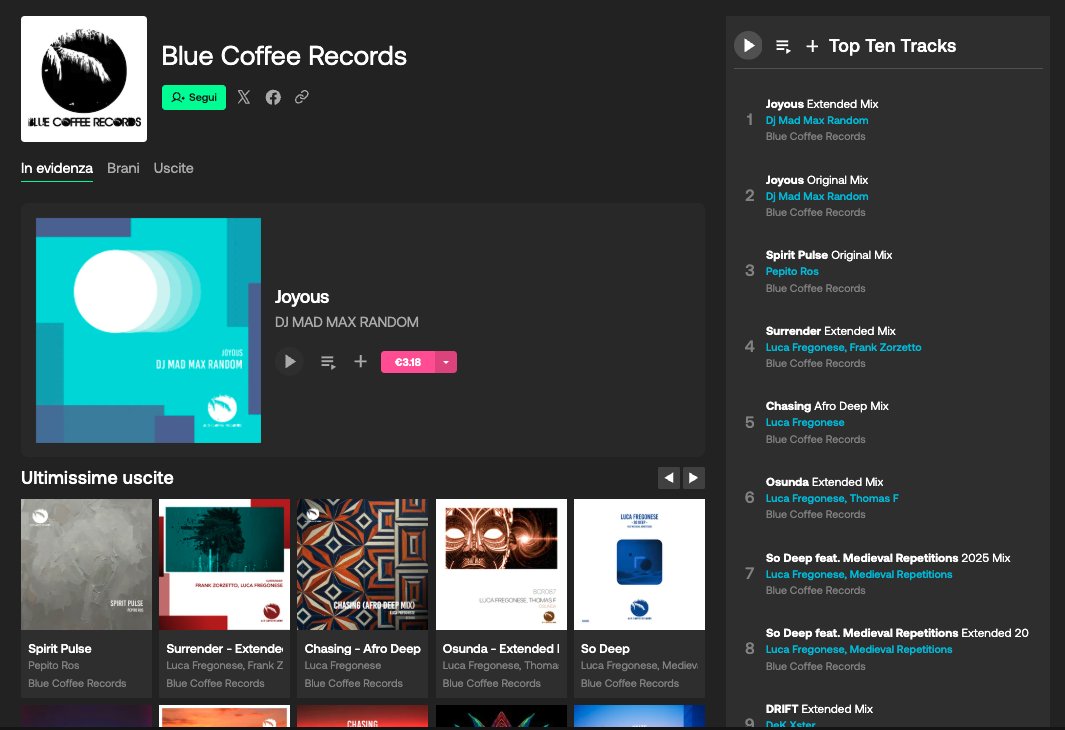This screenshot has width=1065, height=730.
Task: Open artists under So Deep 2025 Mix
Action: pos(859,574)
